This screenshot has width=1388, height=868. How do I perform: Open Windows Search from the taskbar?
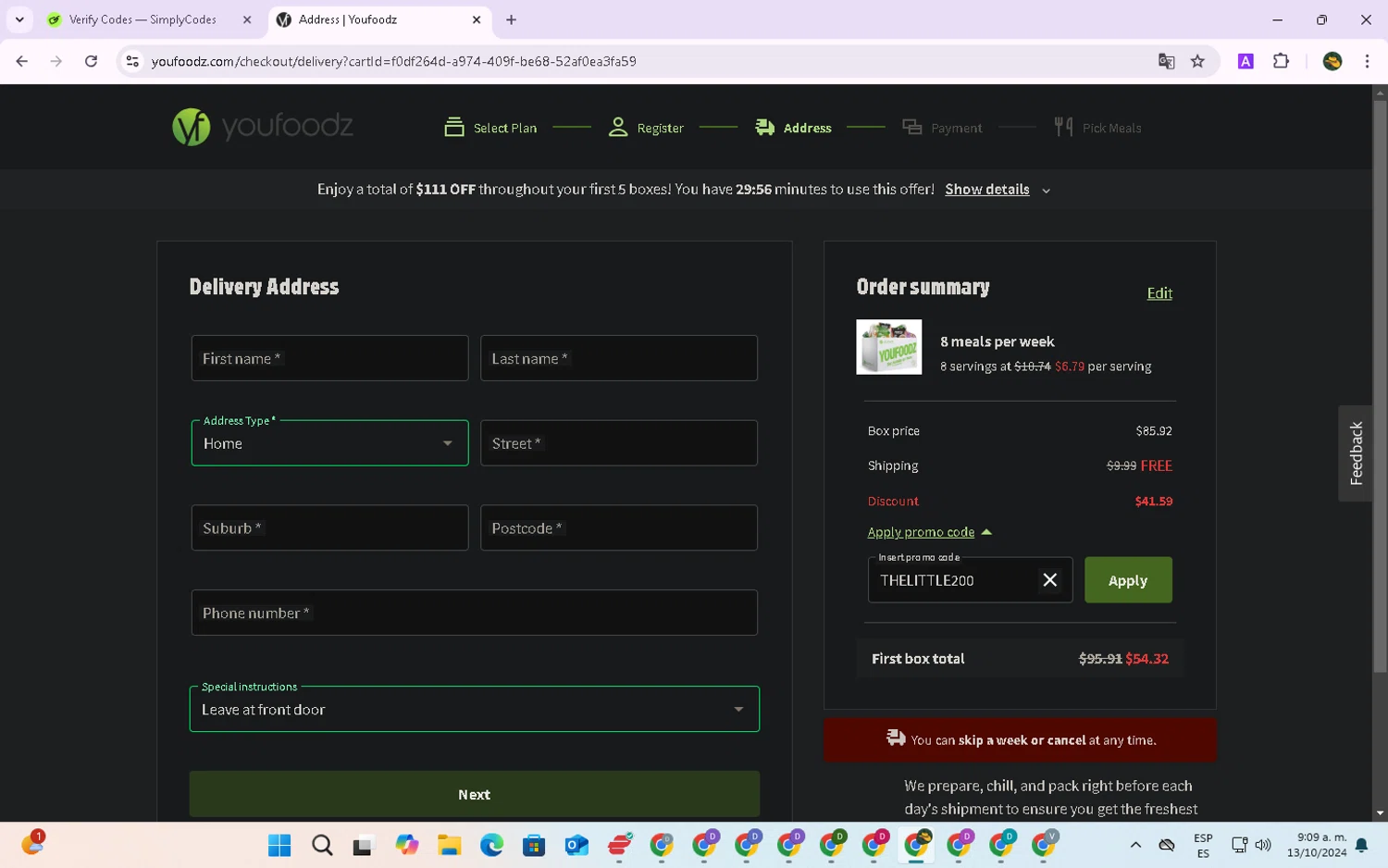click(x=322, y=845)
